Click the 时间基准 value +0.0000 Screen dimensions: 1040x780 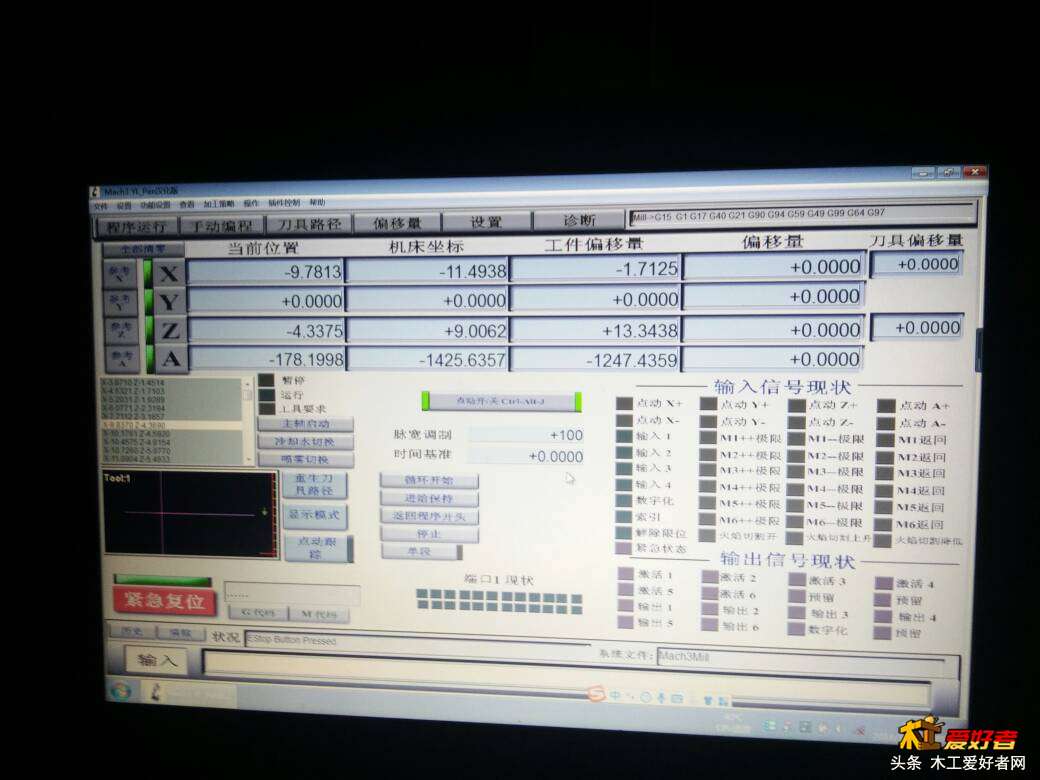pyautogui.click(x=526, y=457)
